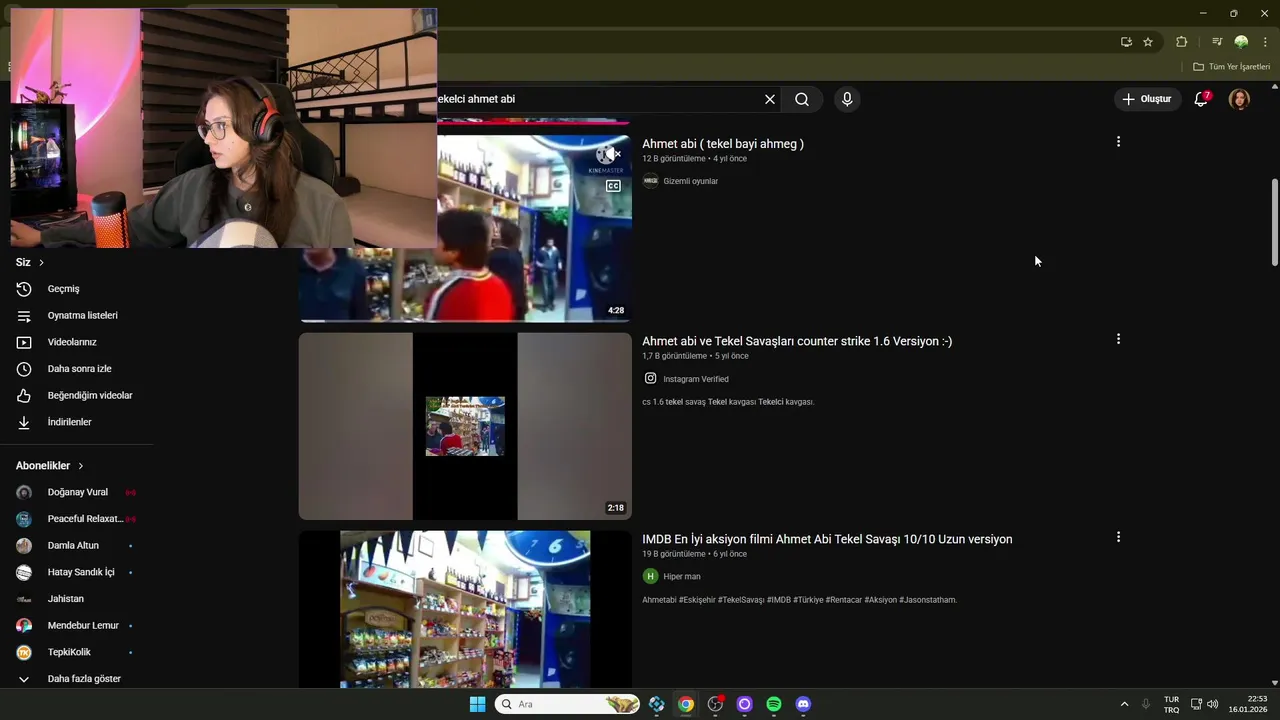Click the taskbar Ara search box
The height and width of the screenshot is (720, 1280).
click(567, 704)
